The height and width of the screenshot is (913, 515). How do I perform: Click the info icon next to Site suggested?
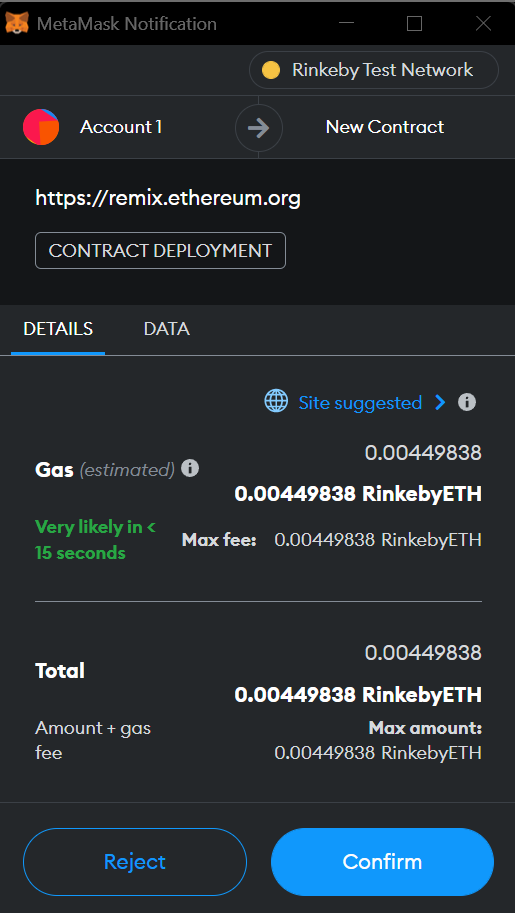coord(467,402)
